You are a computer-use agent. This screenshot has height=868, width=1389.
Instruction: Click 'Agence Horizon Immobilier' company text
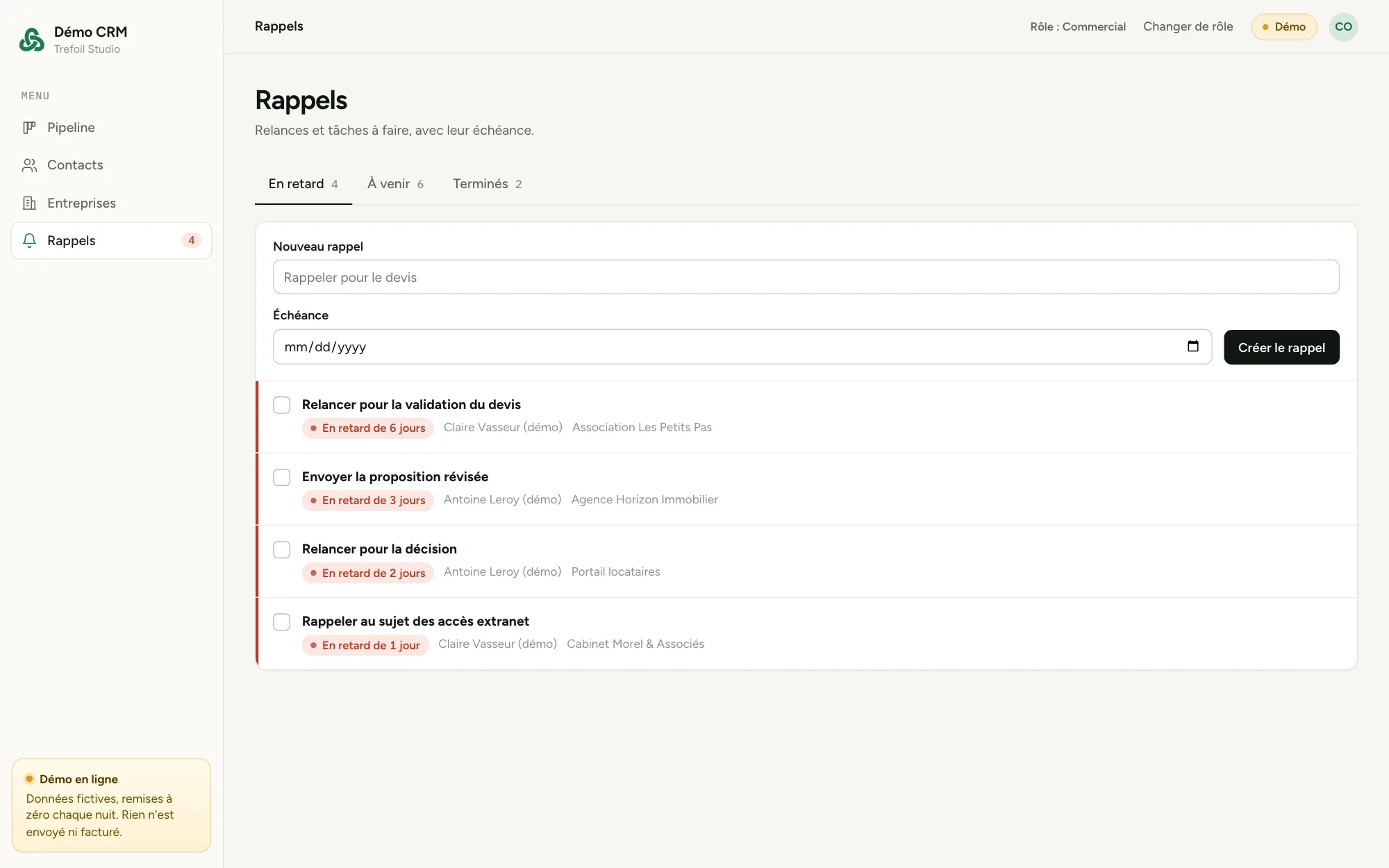(x=644, y=500)
